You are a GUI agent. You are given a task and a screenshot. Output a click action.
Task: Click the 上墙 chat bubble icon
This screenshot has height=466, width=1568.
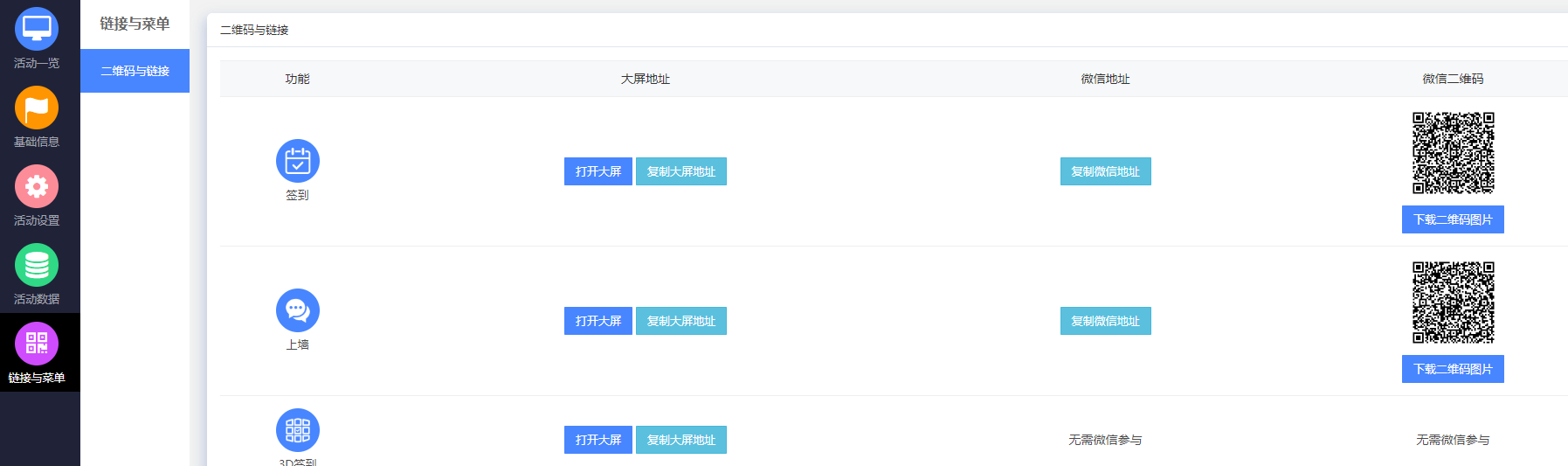coord(298,310)
